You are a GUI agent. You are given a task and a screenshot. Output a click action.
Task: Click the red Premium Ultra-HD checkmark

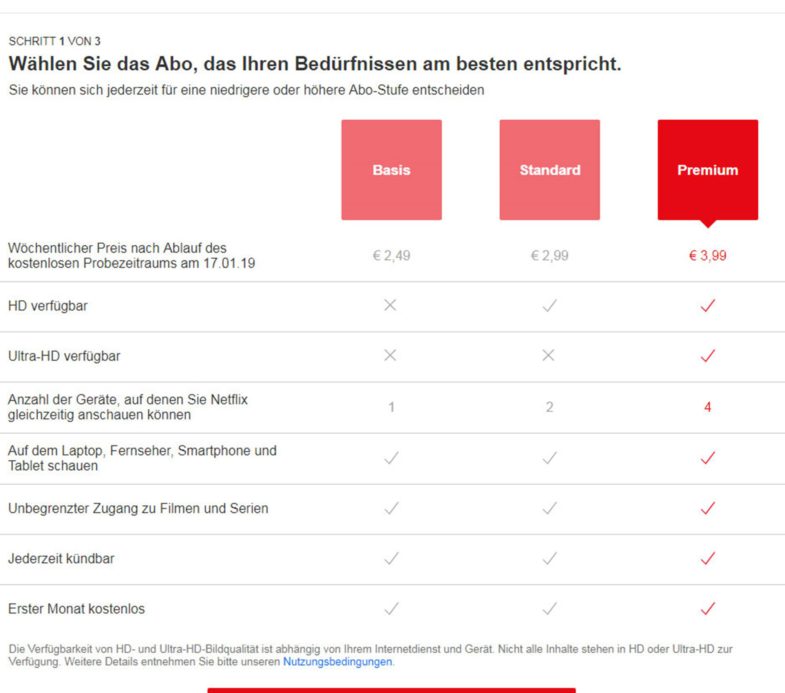click(708, 356)
